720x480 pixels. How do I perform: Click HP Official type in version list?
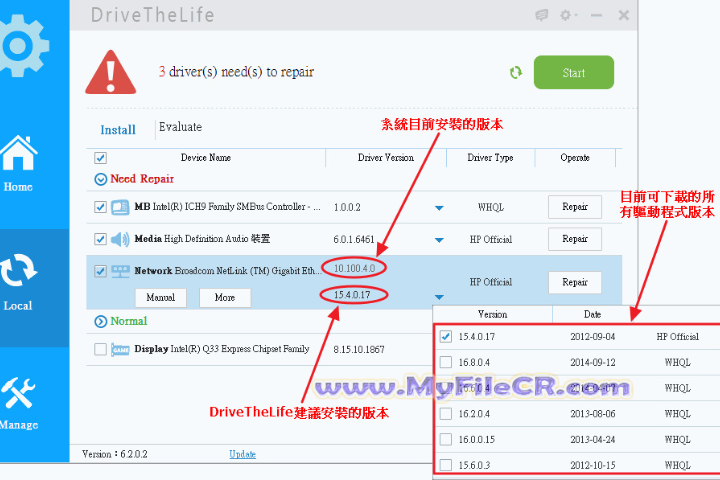[678, 337]
